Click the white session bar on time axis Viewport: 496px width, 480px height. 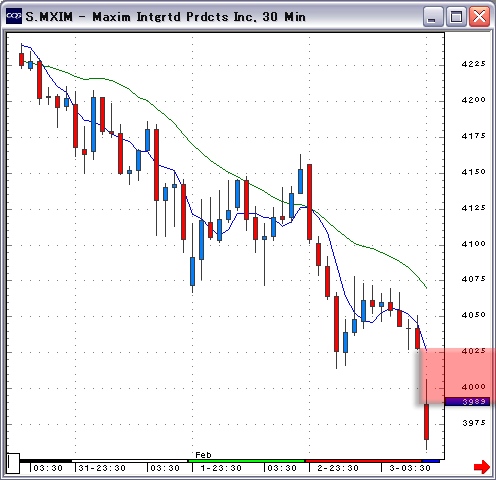point(130,461)
